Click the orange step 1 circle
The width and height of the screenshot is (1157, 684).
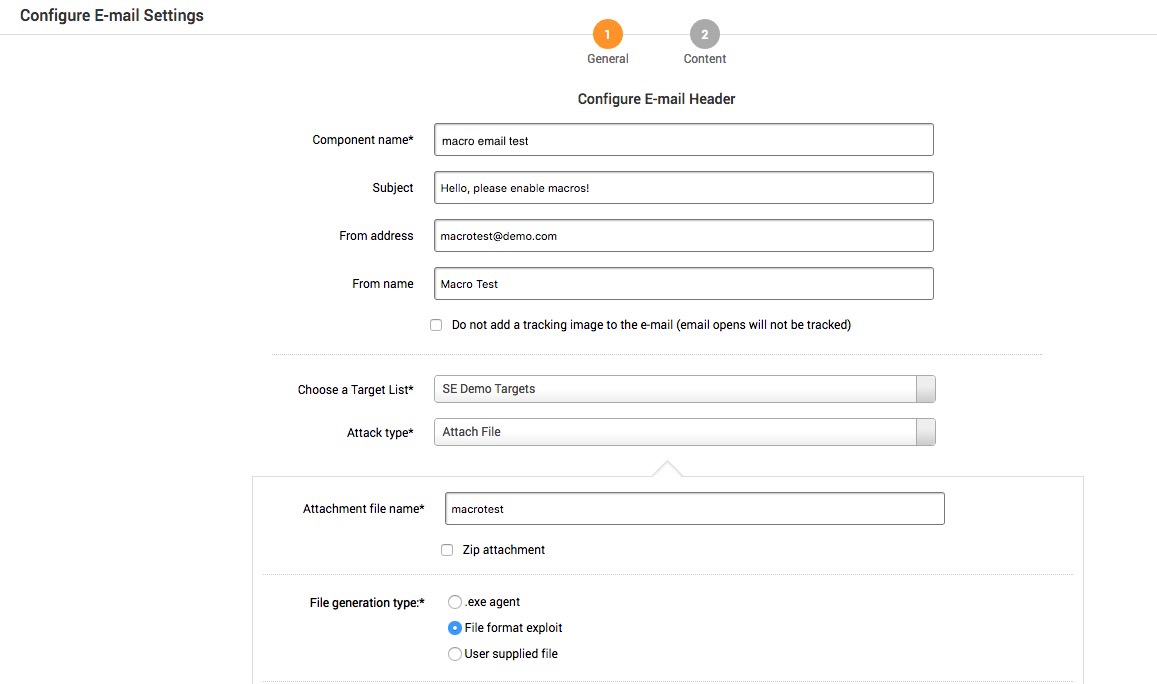[607, 35]
